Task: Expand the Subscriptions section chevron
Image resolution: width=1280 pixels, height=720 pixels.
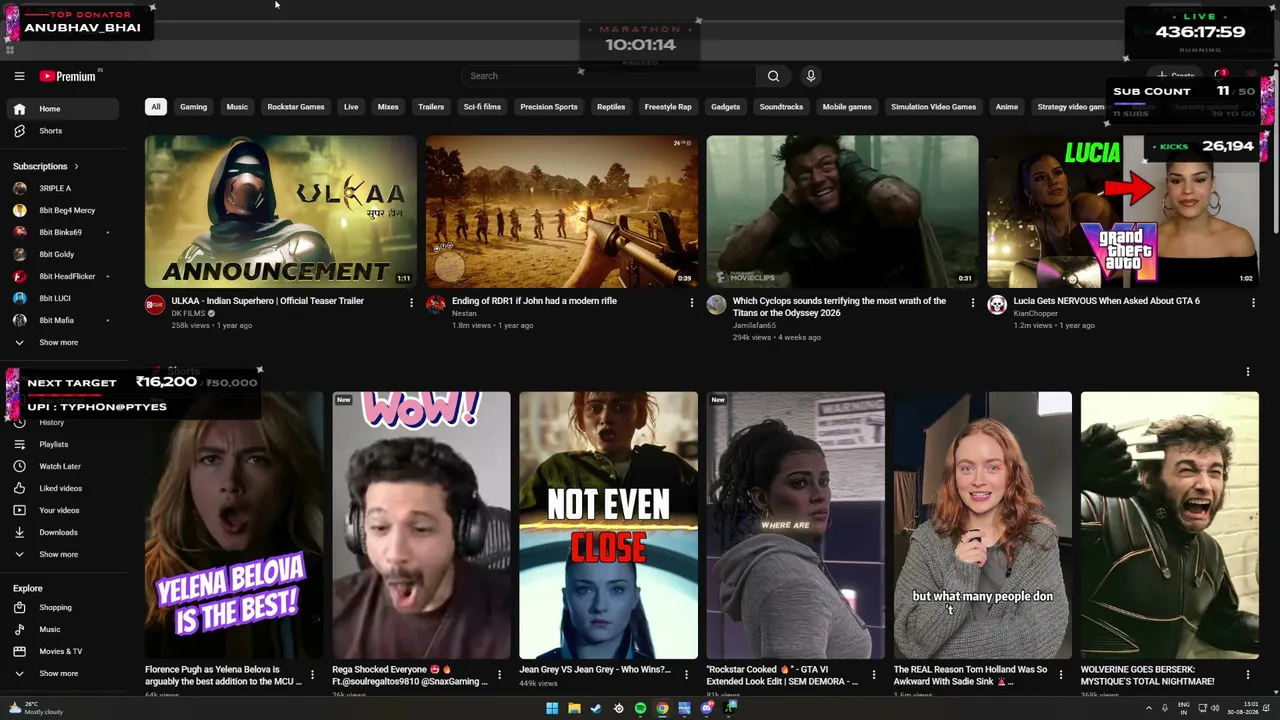Action: coord(76,166)
